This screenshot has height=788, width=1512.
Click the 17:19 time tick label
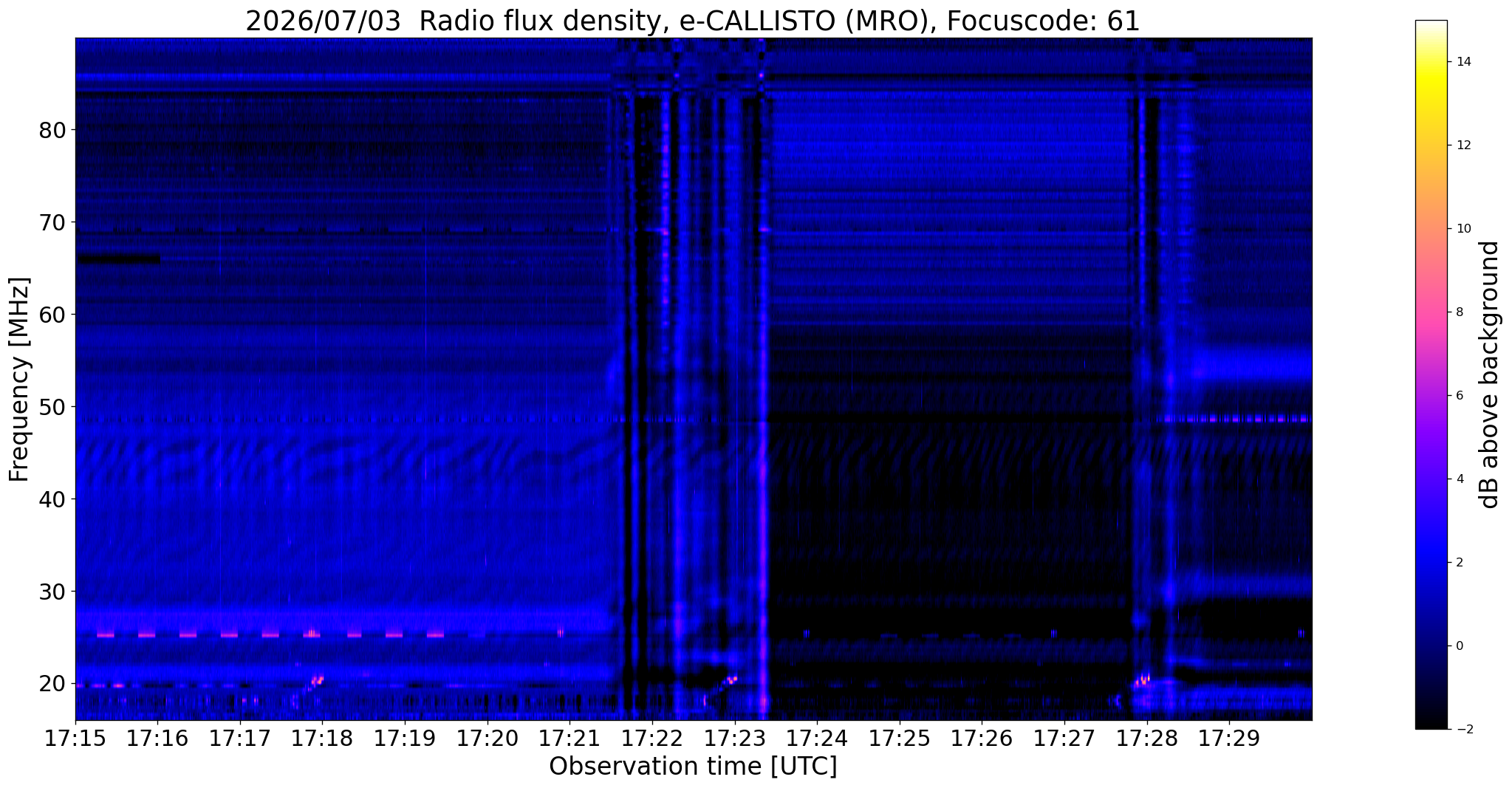click(405, 738)
